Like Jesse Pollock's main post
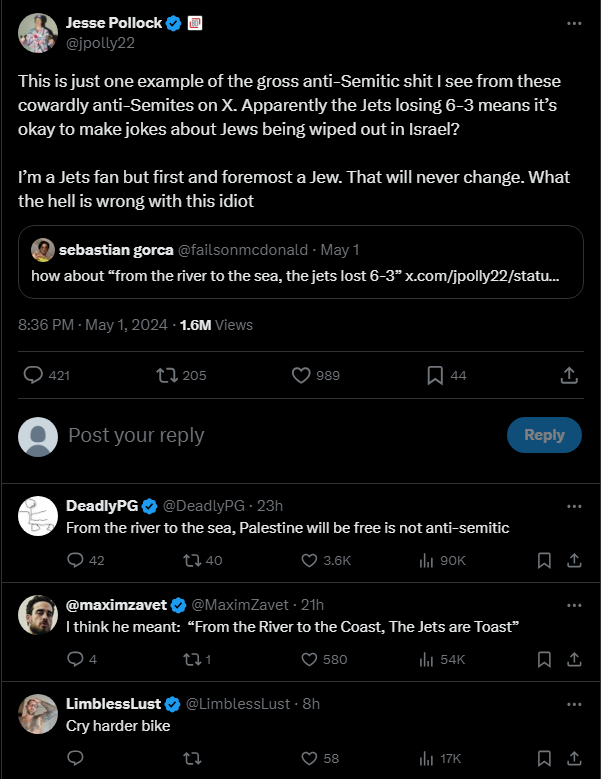The image size is (601, 779). click(302, 375)
